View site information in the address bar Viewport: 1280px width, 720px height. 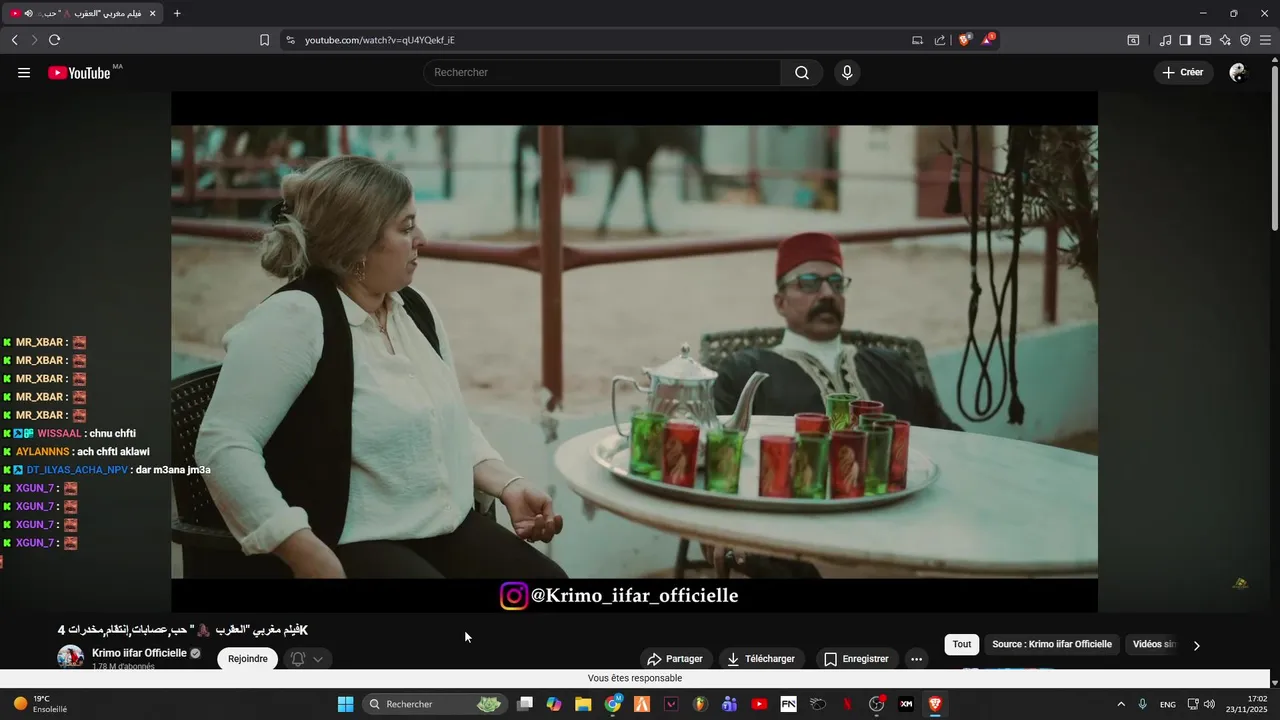[x=290, y=40]
